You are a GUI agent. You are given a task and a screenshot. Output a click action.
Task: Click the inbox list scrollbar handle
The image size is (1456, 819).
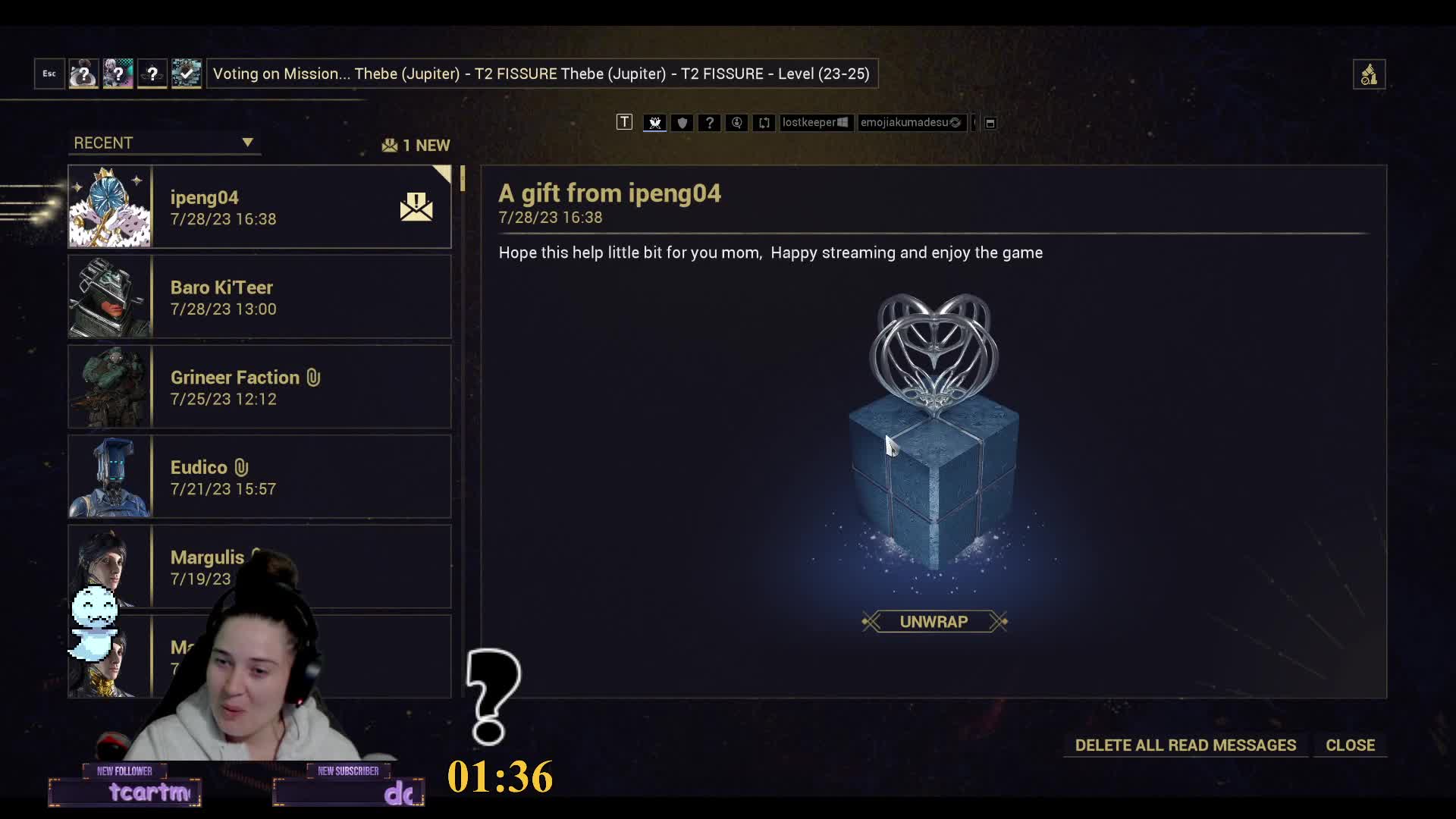463,179
